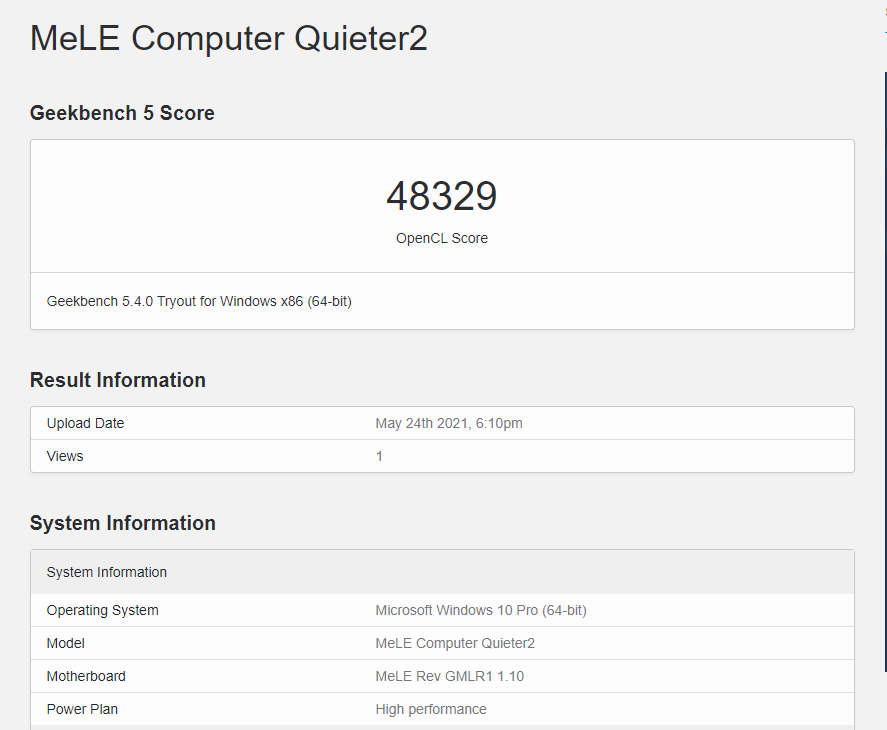The height and width of the screenshot is (730, 887).
Task: Click the Operating System label
Action: pyautogui.click(x=102, y=610)
